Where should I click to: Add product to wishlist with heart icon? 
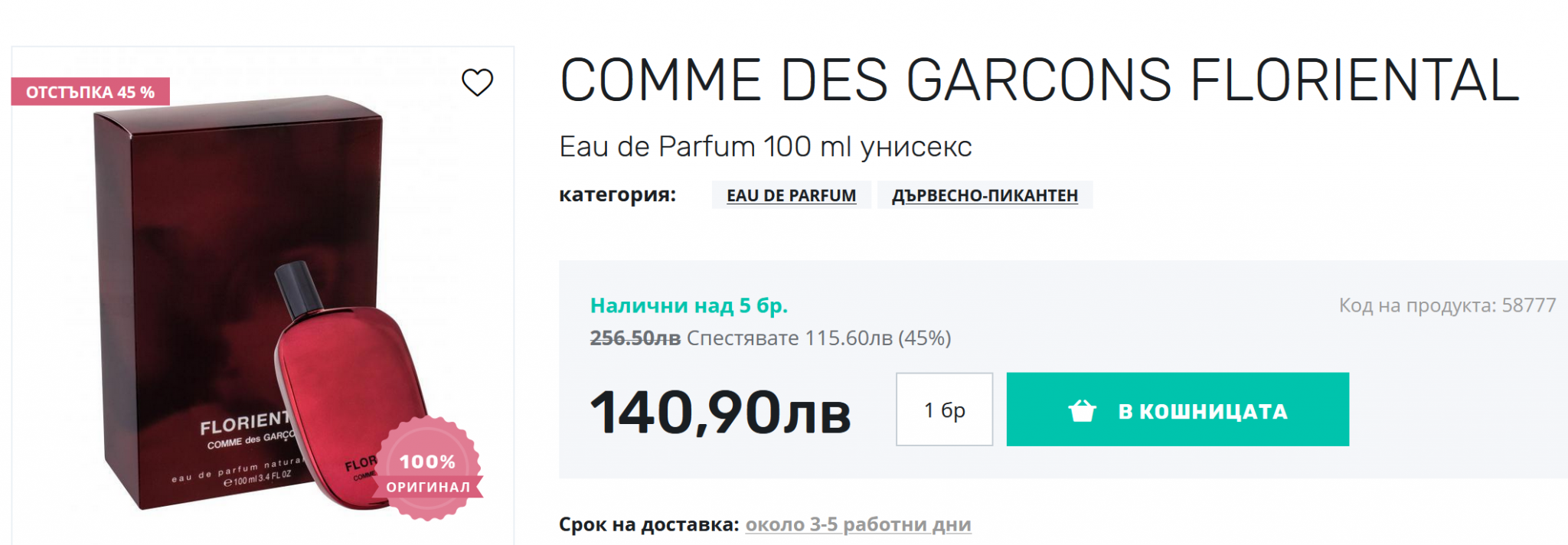pyautogui.click(x=477, y=83)
